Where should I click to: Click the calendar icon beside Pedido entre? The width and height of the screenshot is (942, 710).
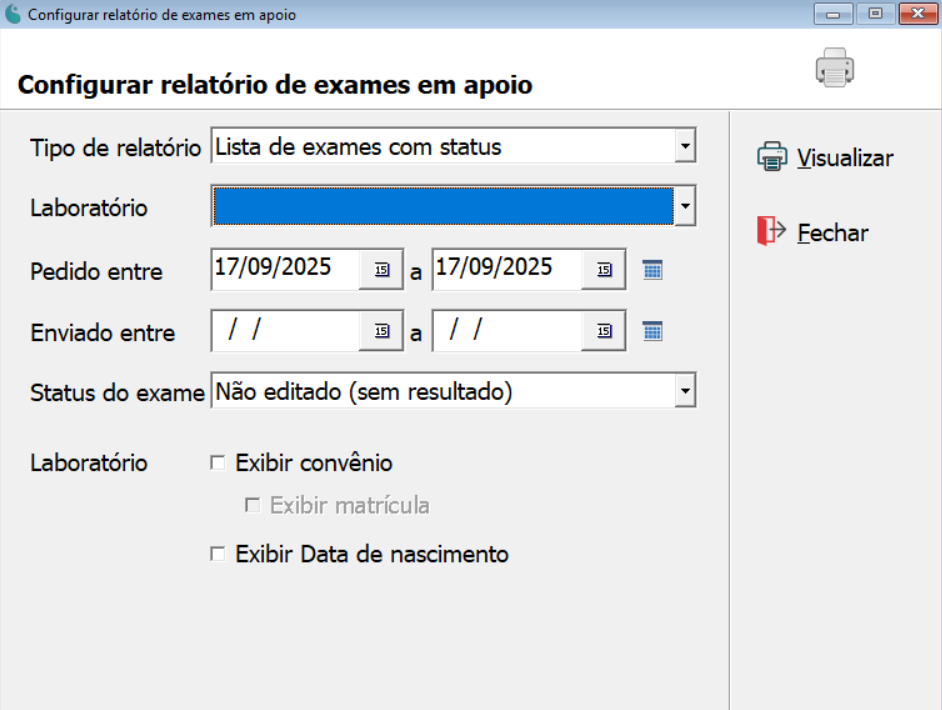tap(651, 268)
